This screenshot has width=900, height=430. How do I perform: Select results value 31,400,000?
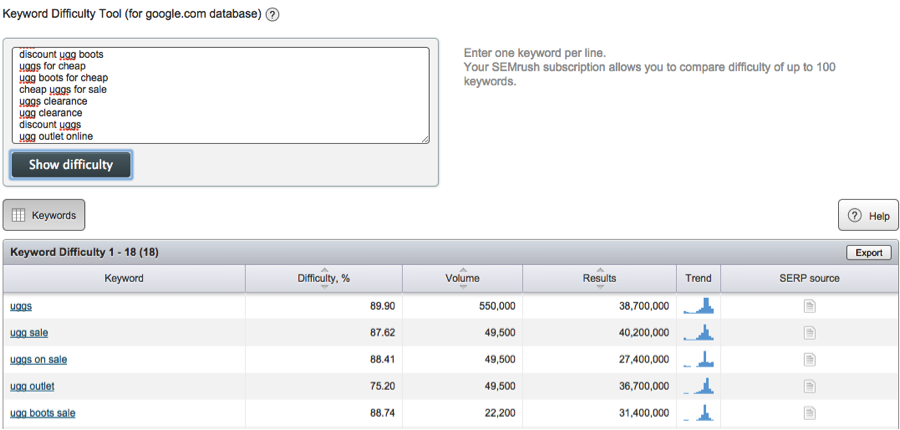click(x=645, y=413)
